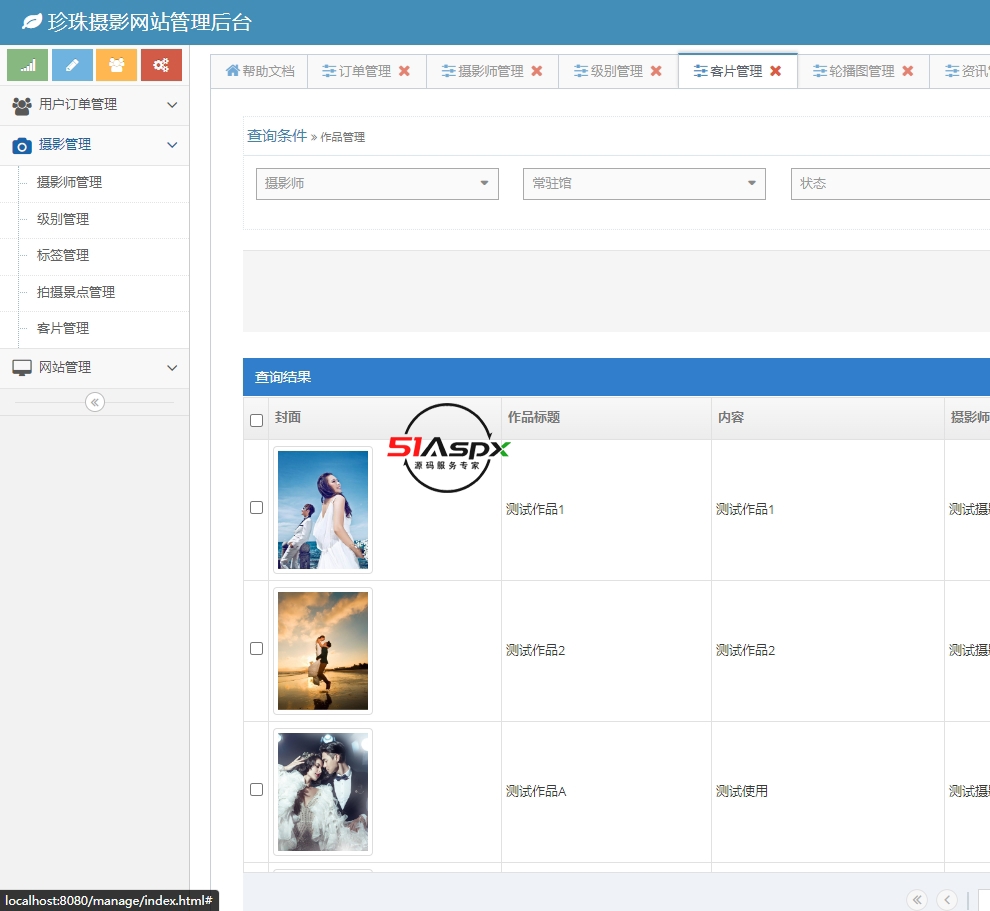This screenshot has height=911, width=990.
Task: Open the 状态 filter field
Action: click(890, 184)
